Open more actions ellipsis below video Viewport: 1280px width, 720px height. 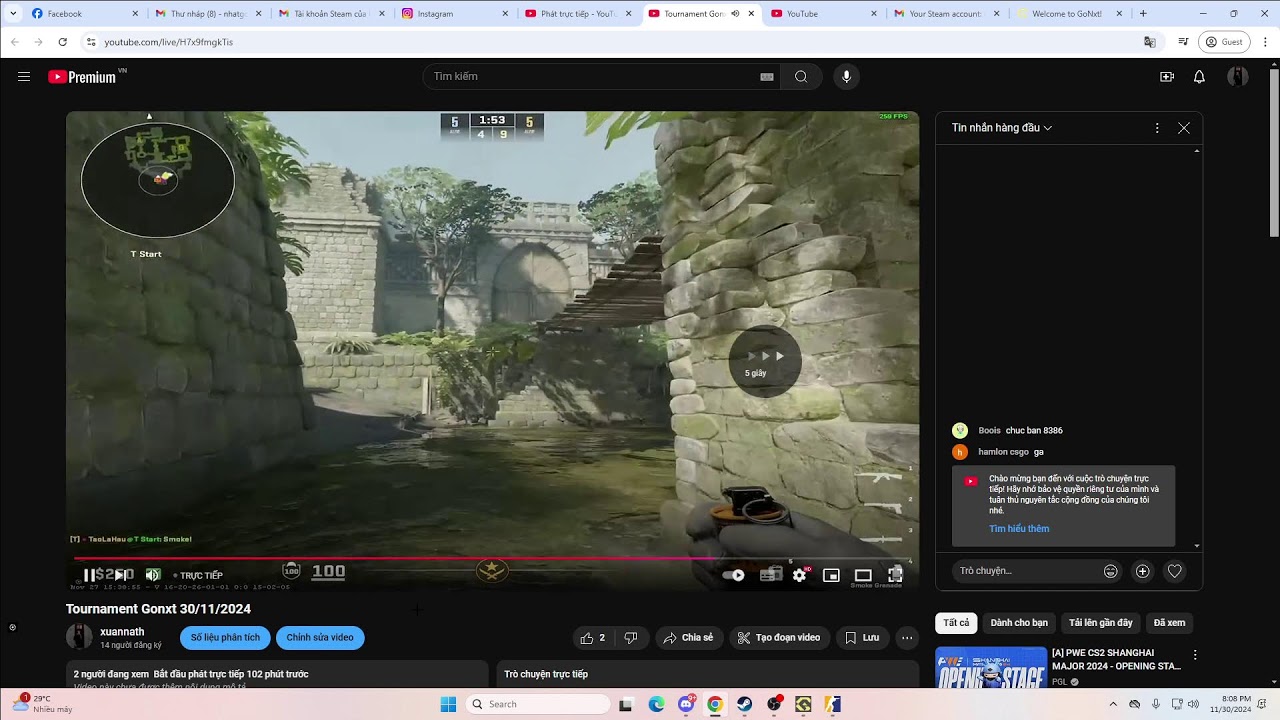coord(907,638)
